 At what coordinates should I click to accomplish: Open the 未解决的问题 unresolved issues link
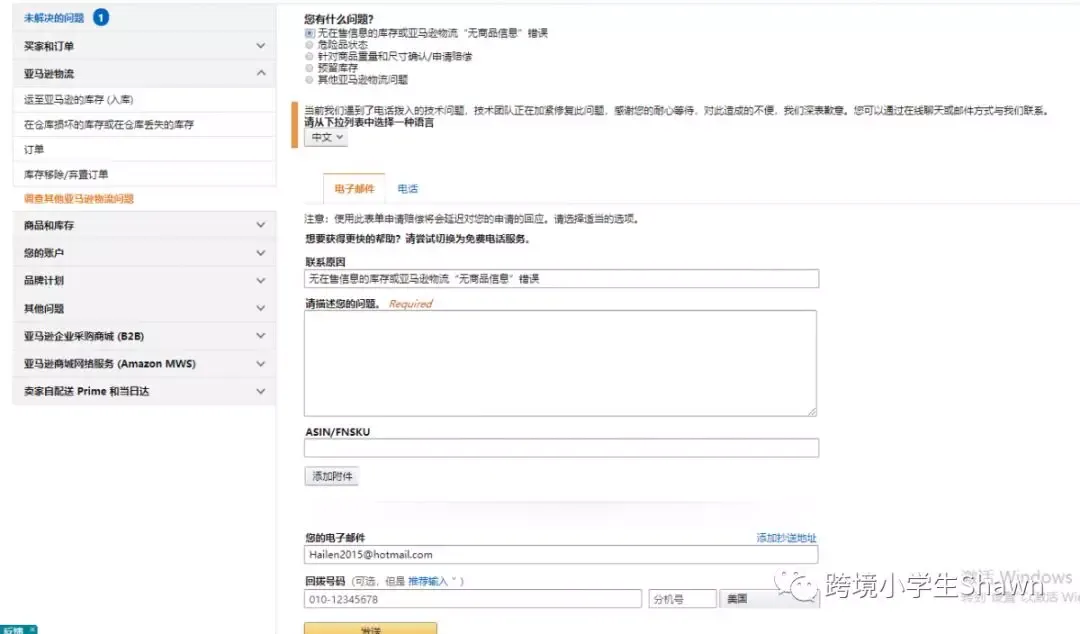coord(54,18)
